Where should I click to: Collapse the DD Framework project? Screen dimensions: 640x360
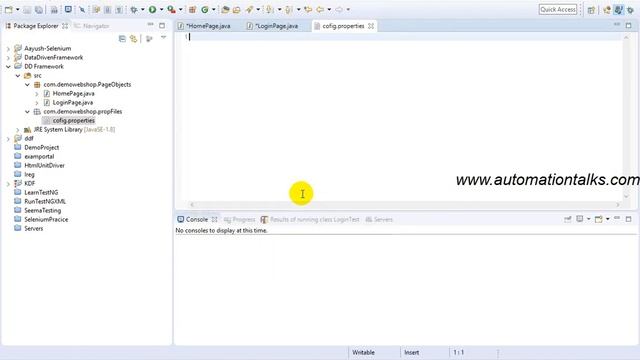8,67
